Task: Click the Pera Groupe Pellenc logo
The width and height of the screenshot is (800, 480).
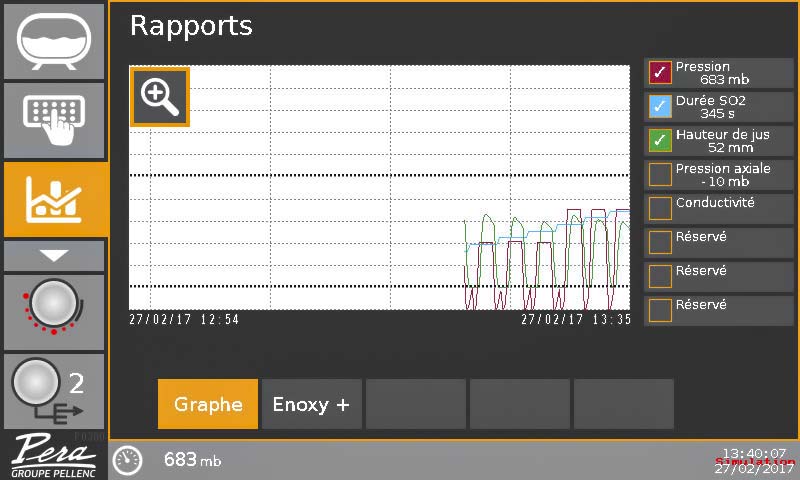Action: click(53, 456)
